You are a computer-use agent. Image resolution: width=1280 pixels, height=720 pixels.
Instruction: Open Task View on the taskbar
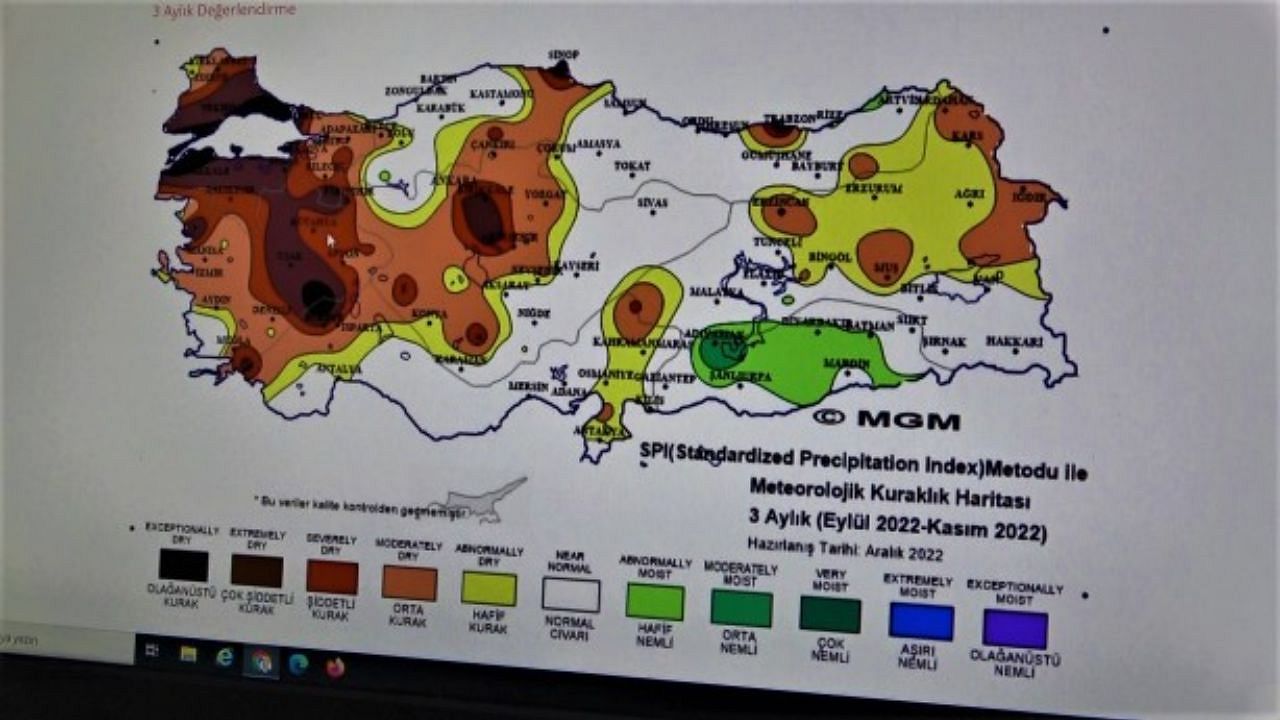click(152, 652)
